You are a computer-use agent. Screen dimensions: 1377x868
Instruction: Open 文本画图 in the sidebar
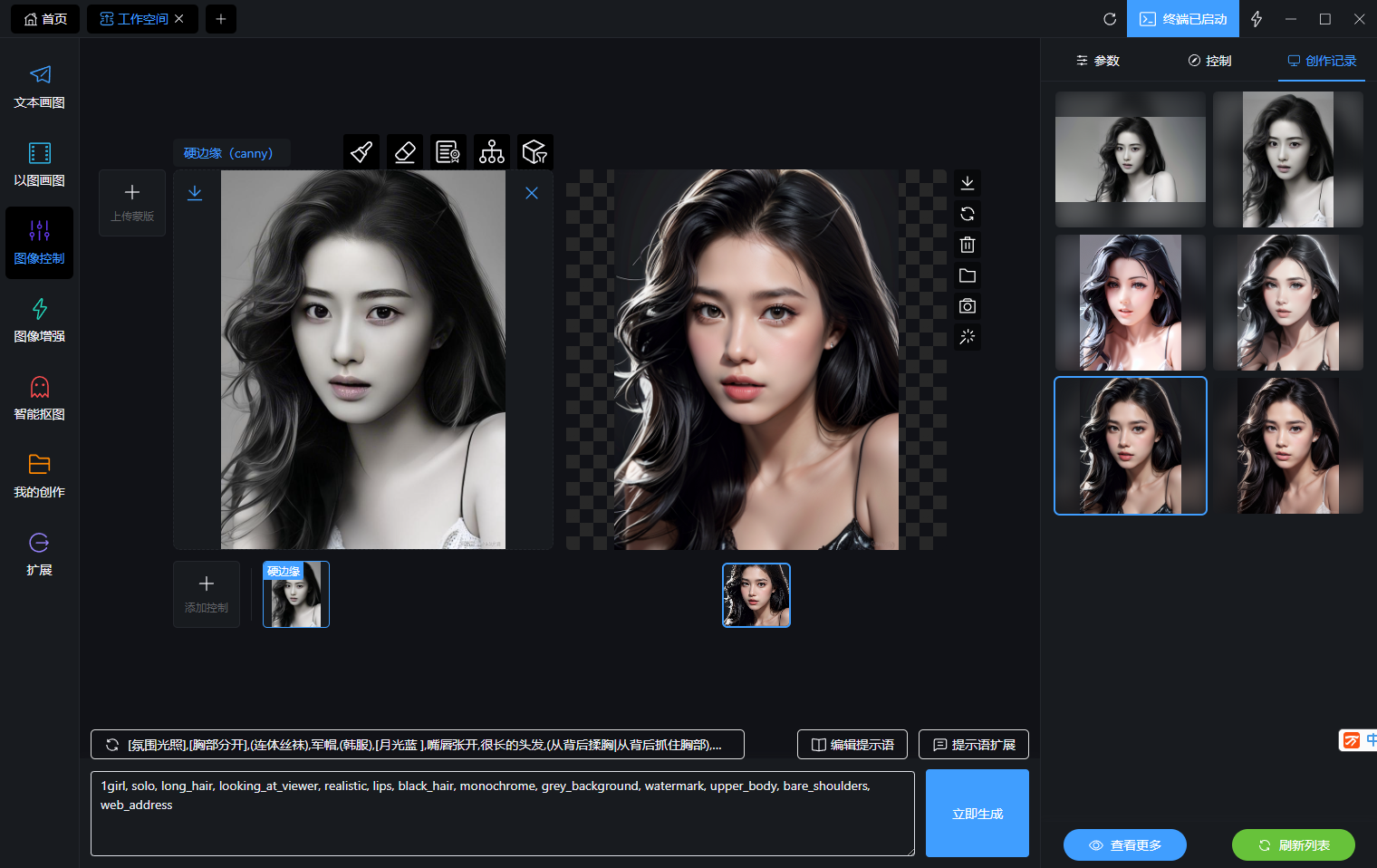(39, 87)
